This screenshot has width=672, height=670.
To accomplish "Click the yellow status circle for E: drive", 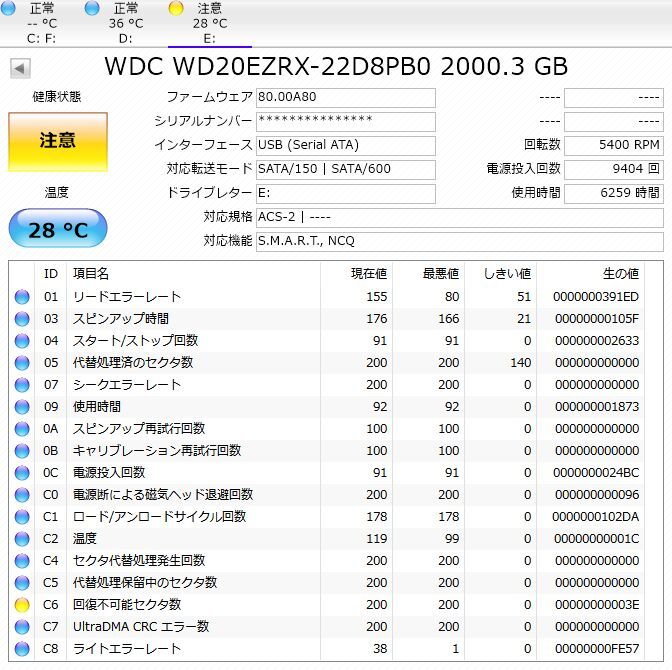I will click(x=176, y=8).
